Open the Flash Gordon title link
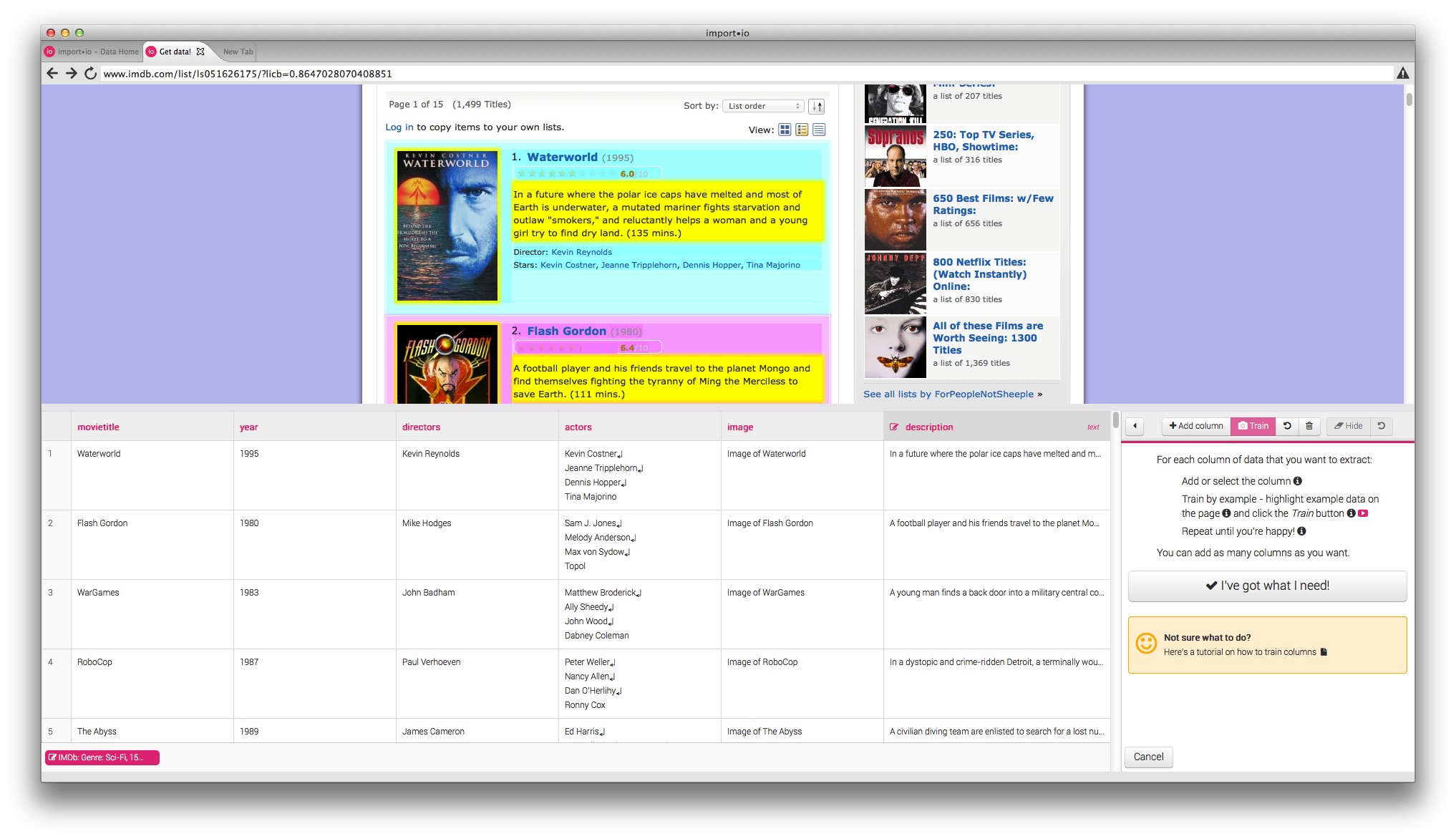Image resolution: width=1456 pixels, height=839 pixels. click(x=566, y=331)
